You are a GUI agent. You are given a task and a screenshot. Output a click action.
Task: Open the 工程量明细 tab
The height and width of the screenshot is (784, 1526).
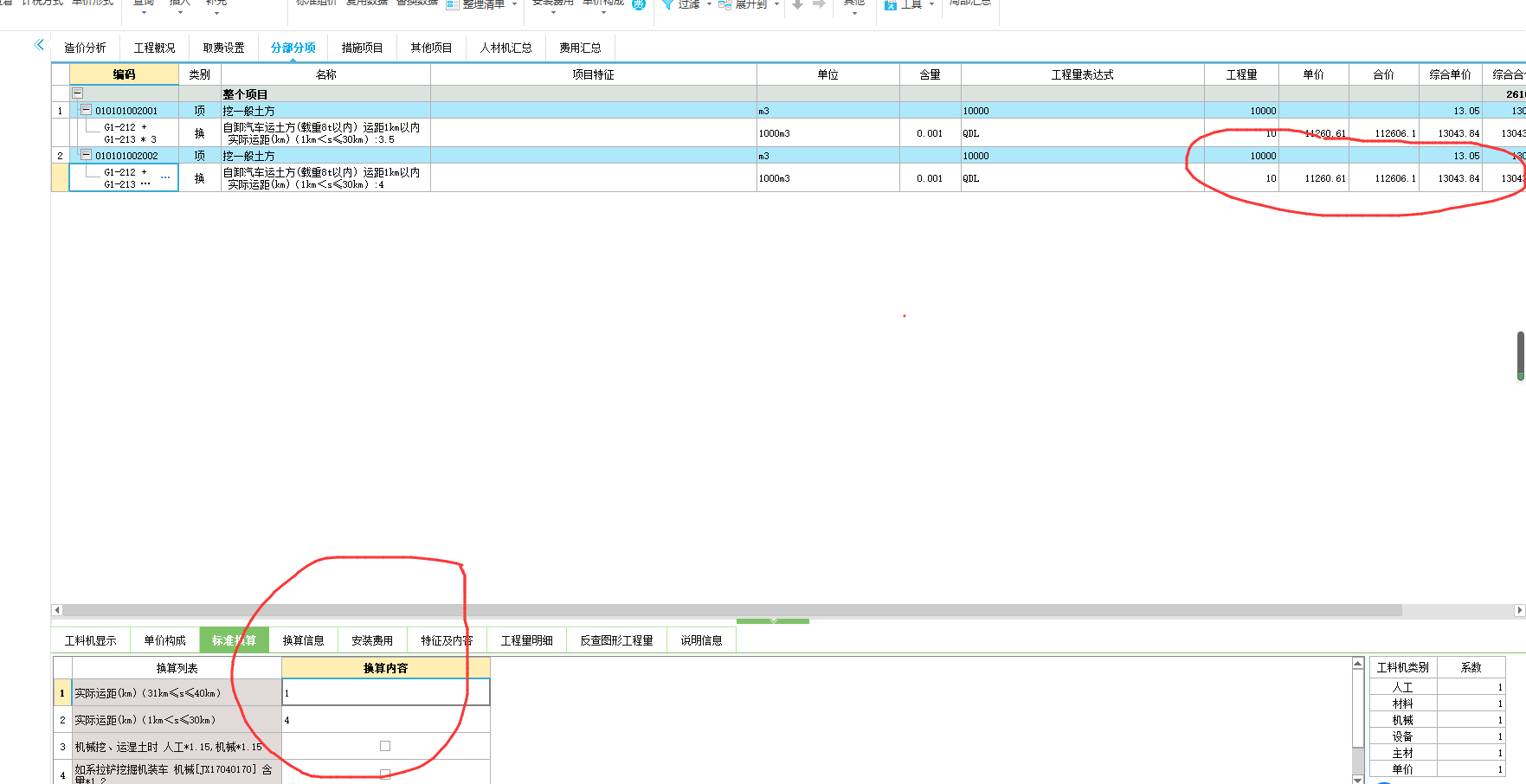pos(526,640)
